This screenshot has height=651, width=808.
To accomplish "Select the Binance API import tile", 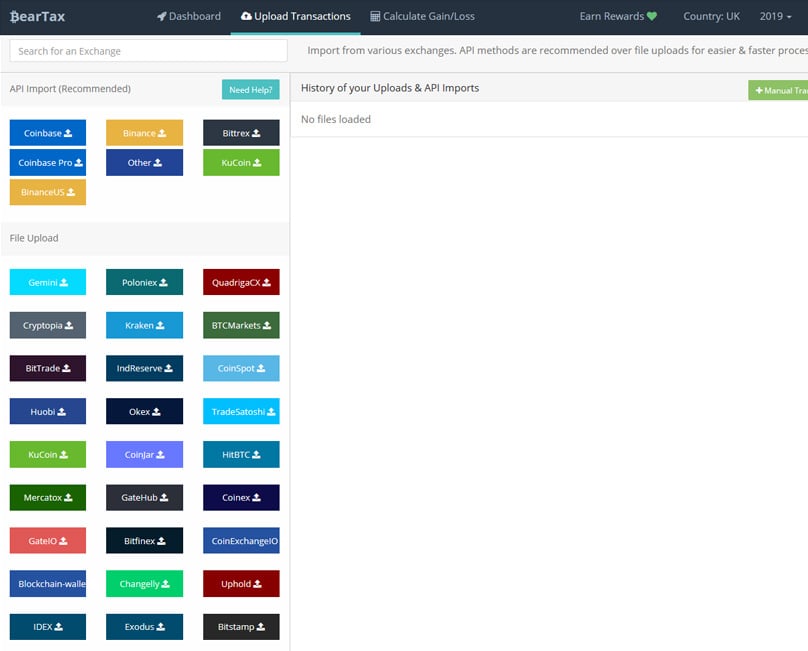I will point(144,133).
